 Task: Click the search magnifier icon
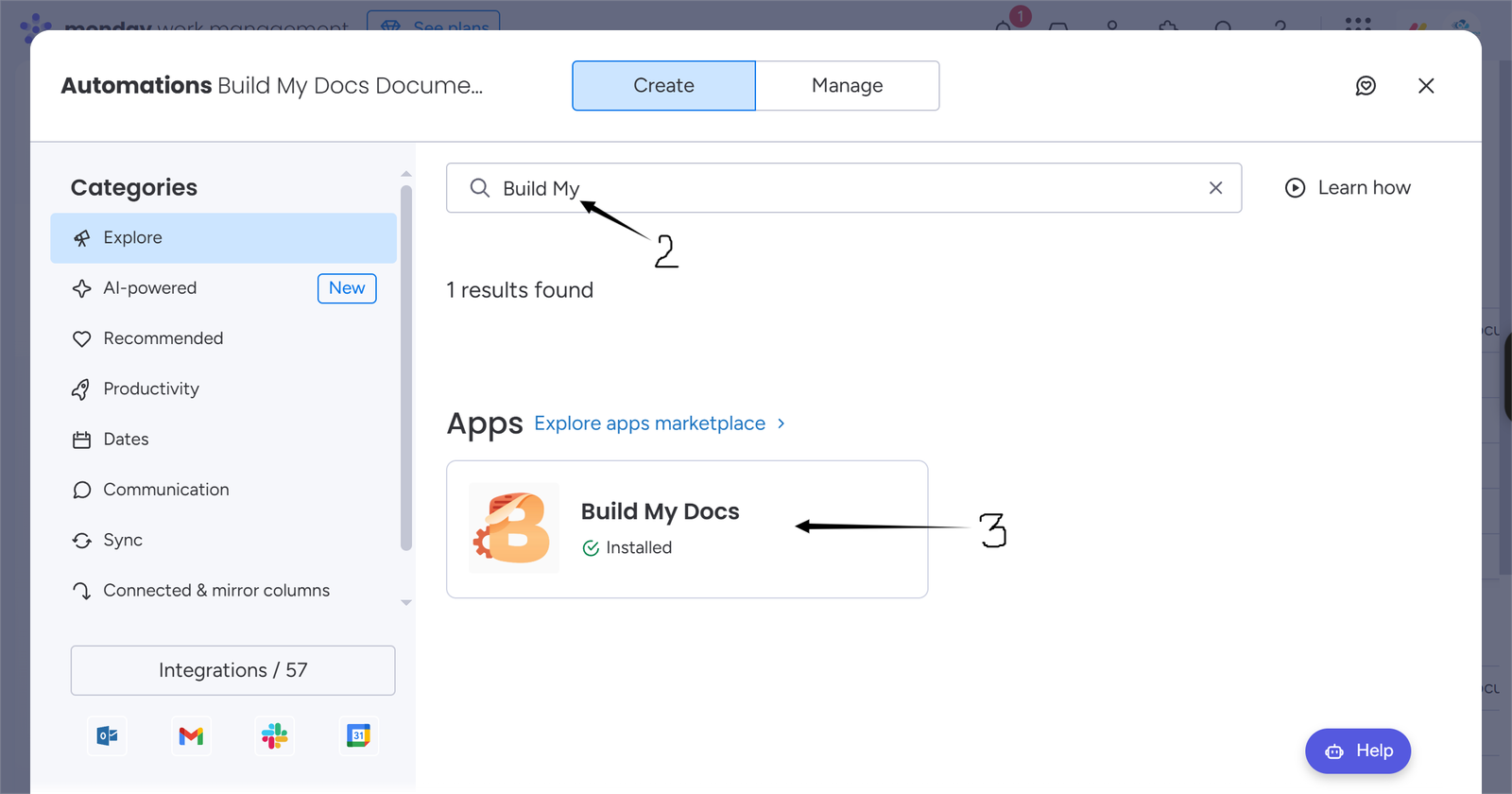(480, 188)
